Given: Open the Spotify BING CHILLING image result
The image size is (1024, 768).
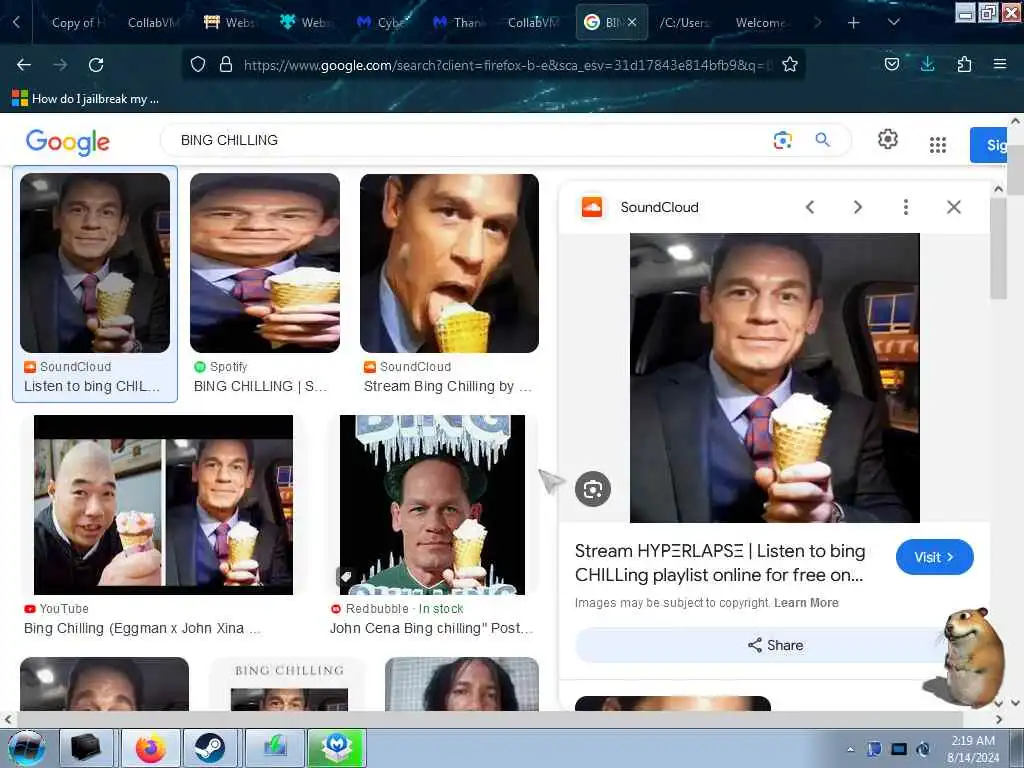Looking at the screenshot, I should (264, 283).
